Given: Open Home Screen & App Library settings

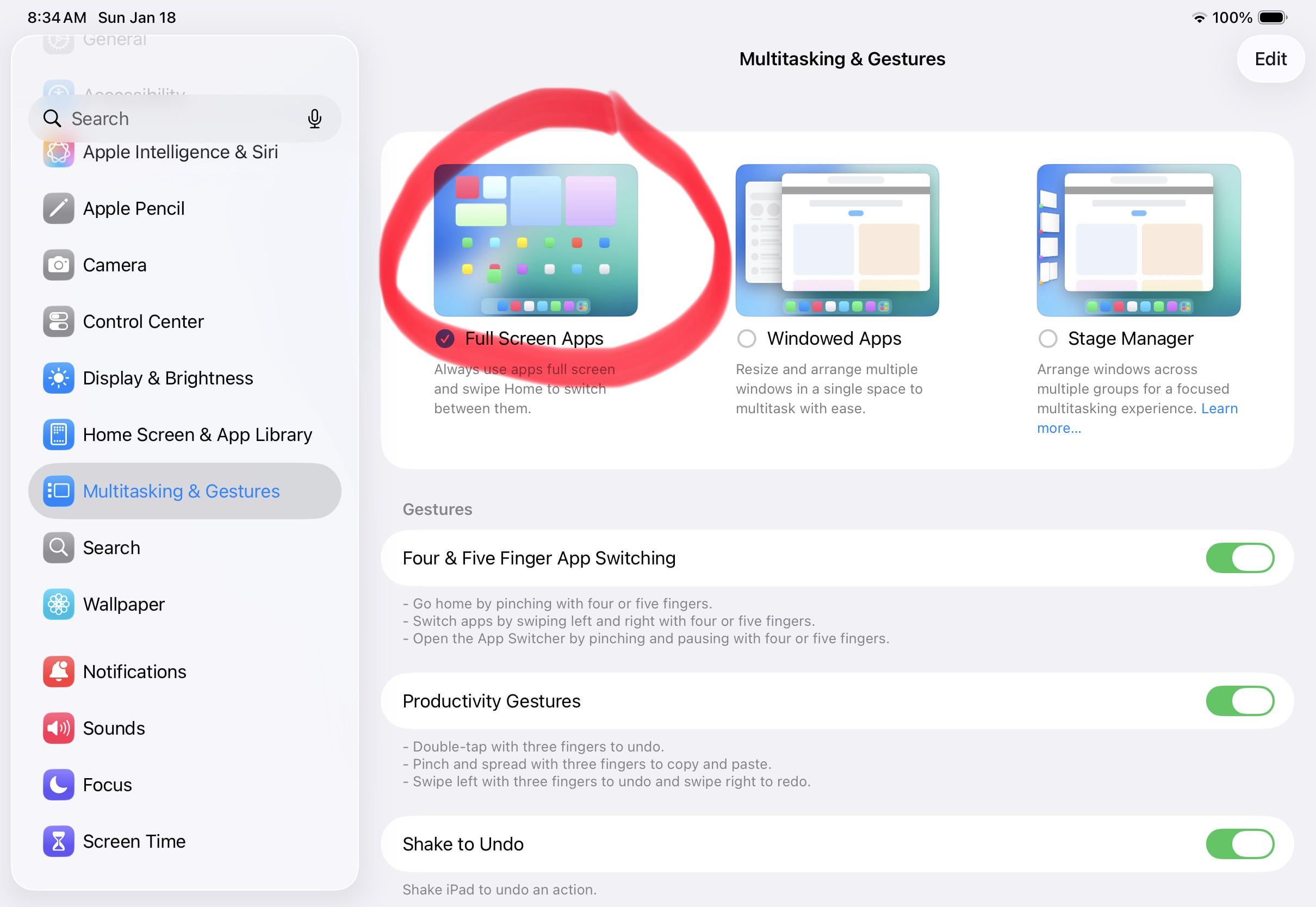Looking at the screenshot, I should tap(197, 435).
